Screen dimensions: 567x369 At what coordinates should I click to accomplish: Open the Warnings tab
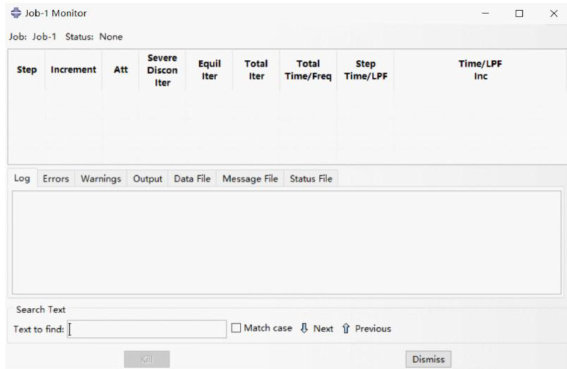coord(101,178)
